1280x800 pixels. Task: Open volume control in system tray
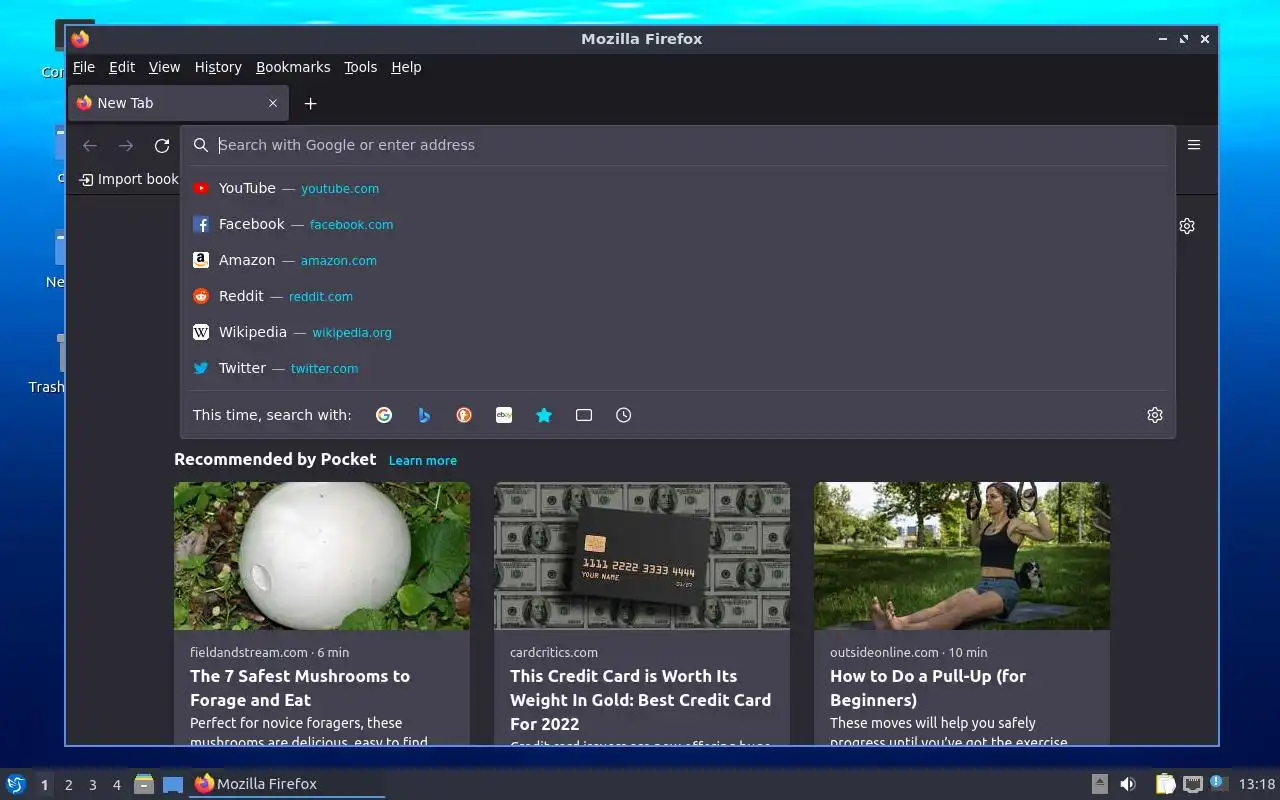click(x=1127, y=784)
